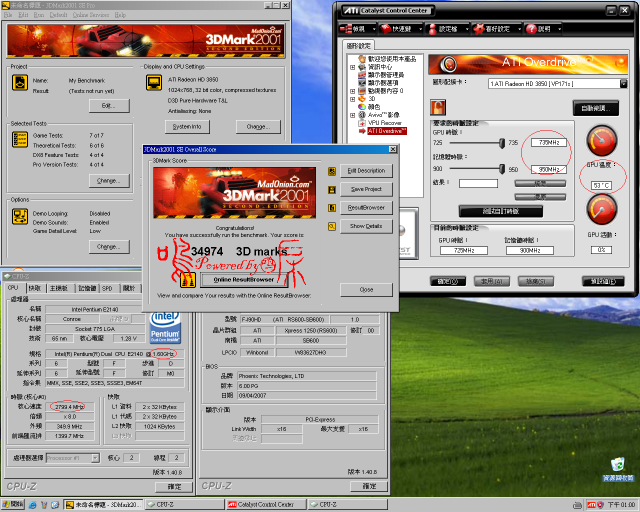
Task: Click the ResultBrowser button
Action: (x=366, y=208)
